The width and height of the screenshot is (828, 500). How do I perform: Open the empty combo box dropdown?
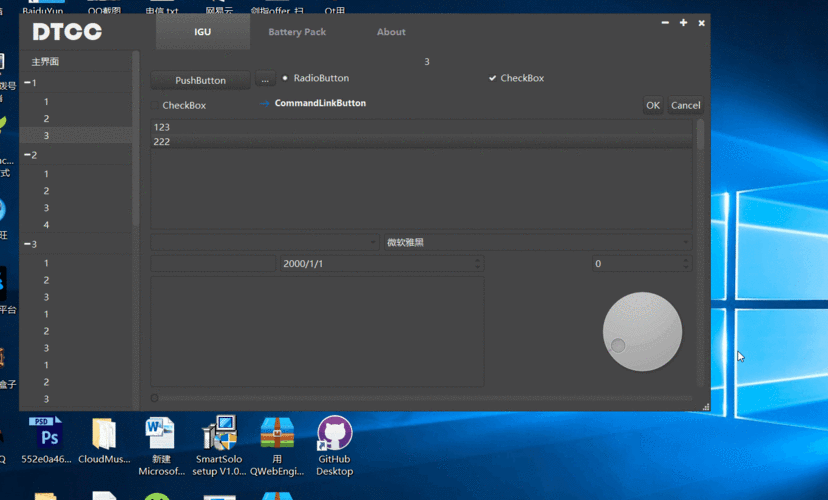pyautogui.click(x=265, y=242)
